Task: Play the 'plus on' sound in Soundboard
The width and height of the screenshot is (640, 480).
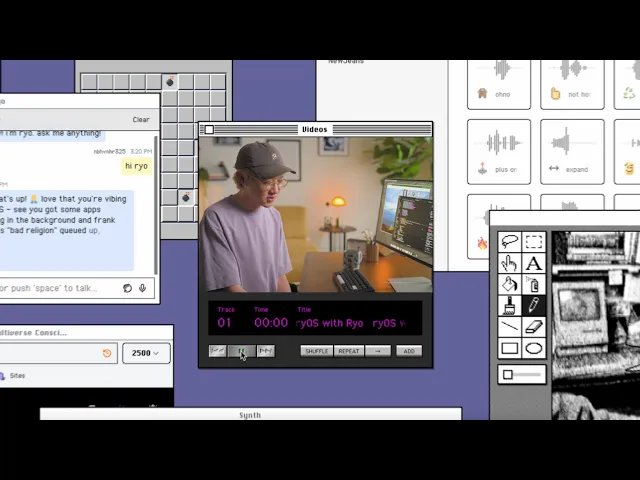Action: [x=499, y=152]
